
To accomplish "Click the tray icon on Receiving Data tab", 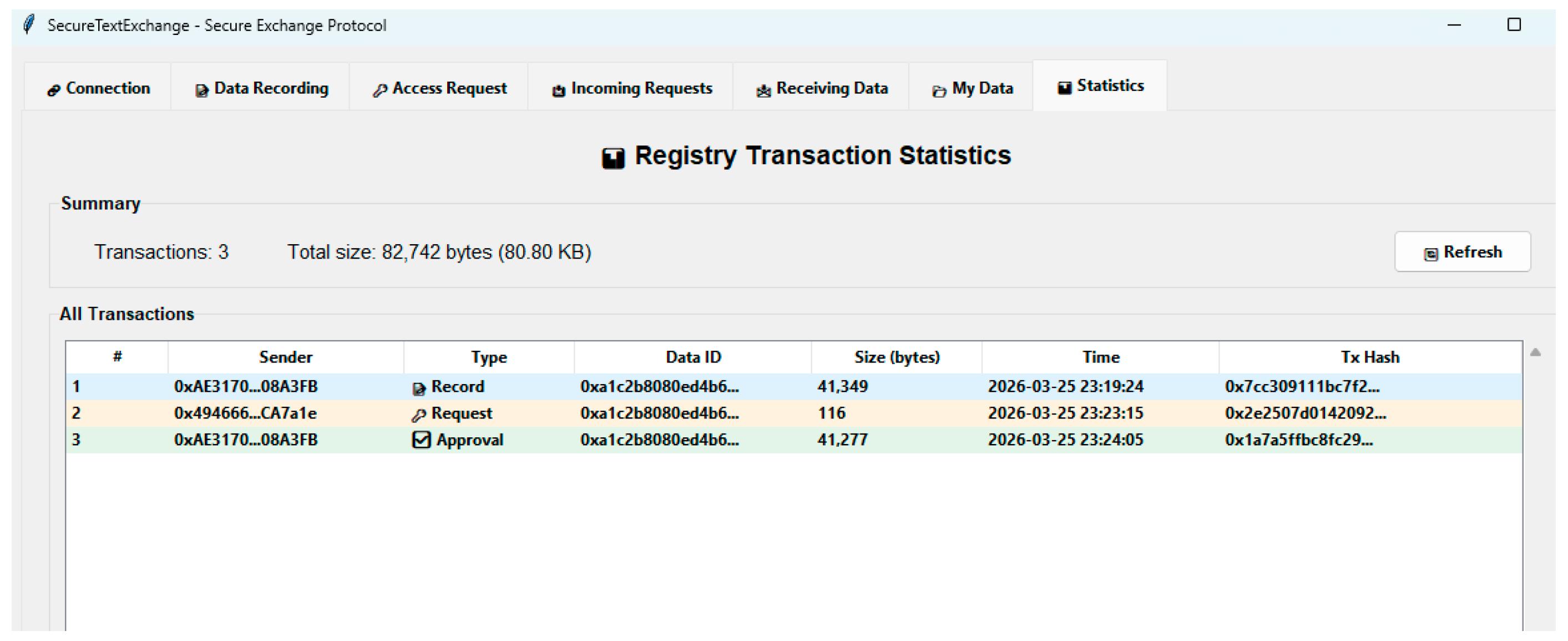I will [x=763, y=90].
